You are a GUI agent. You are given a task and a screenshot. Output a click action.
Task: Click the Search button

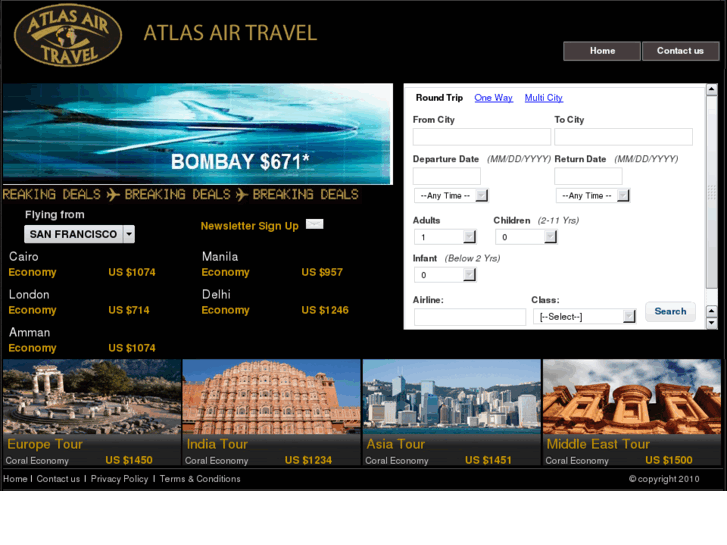pyautogui.click(x=670, y=311)
